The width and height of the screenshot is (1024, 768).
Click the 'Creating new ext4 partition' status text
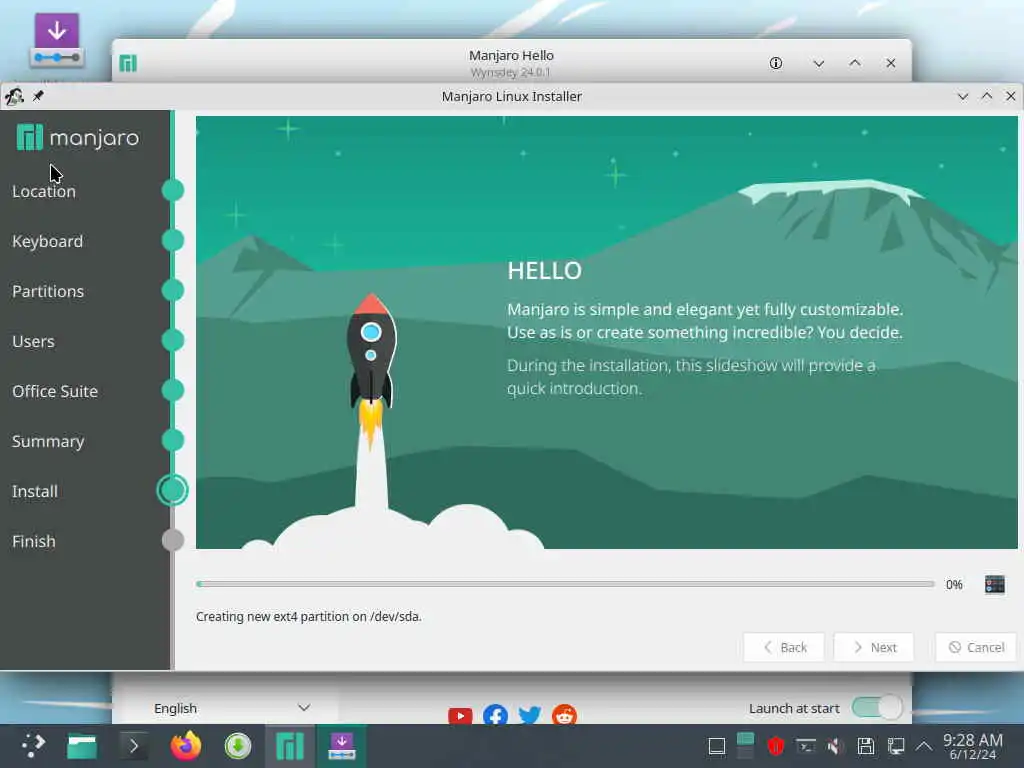(x=309, y=616)
